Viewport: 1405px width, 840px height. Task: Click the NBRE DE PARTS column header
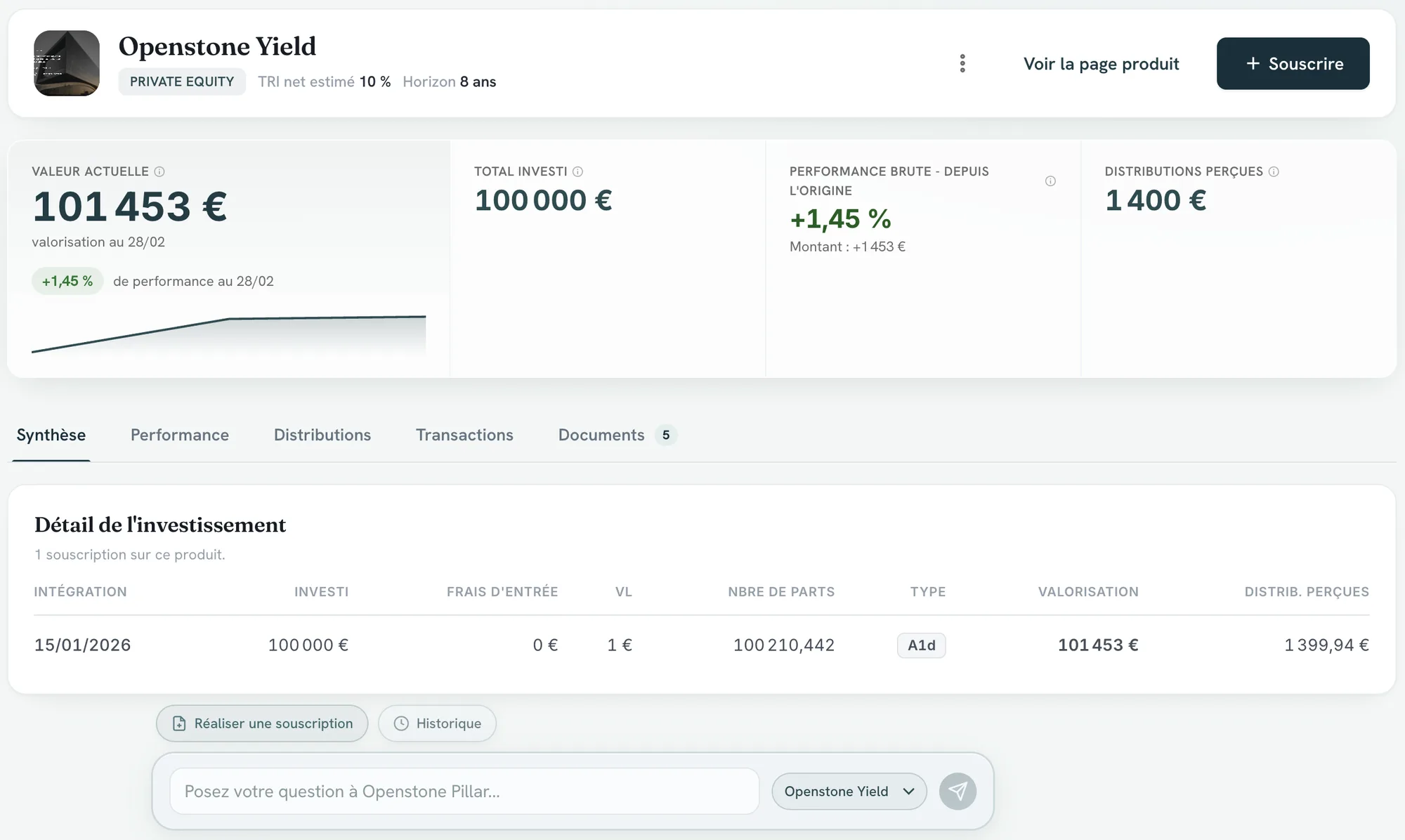pyautogui.click(x=781, y=592)
